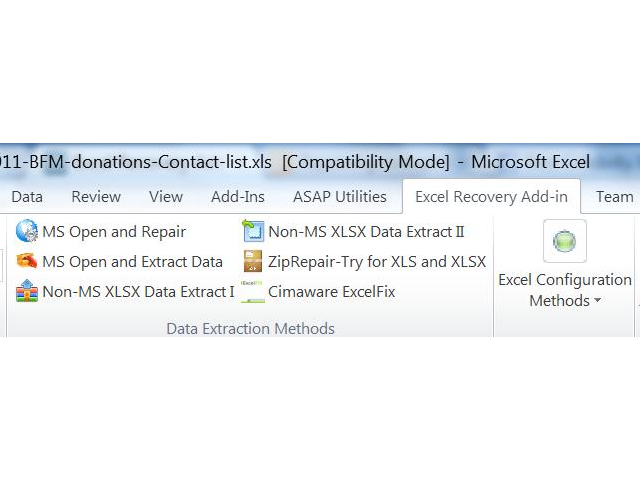Choose the MS Open and Extract Data label
Viewport: 640px width, 480px height.
(133, 262)
